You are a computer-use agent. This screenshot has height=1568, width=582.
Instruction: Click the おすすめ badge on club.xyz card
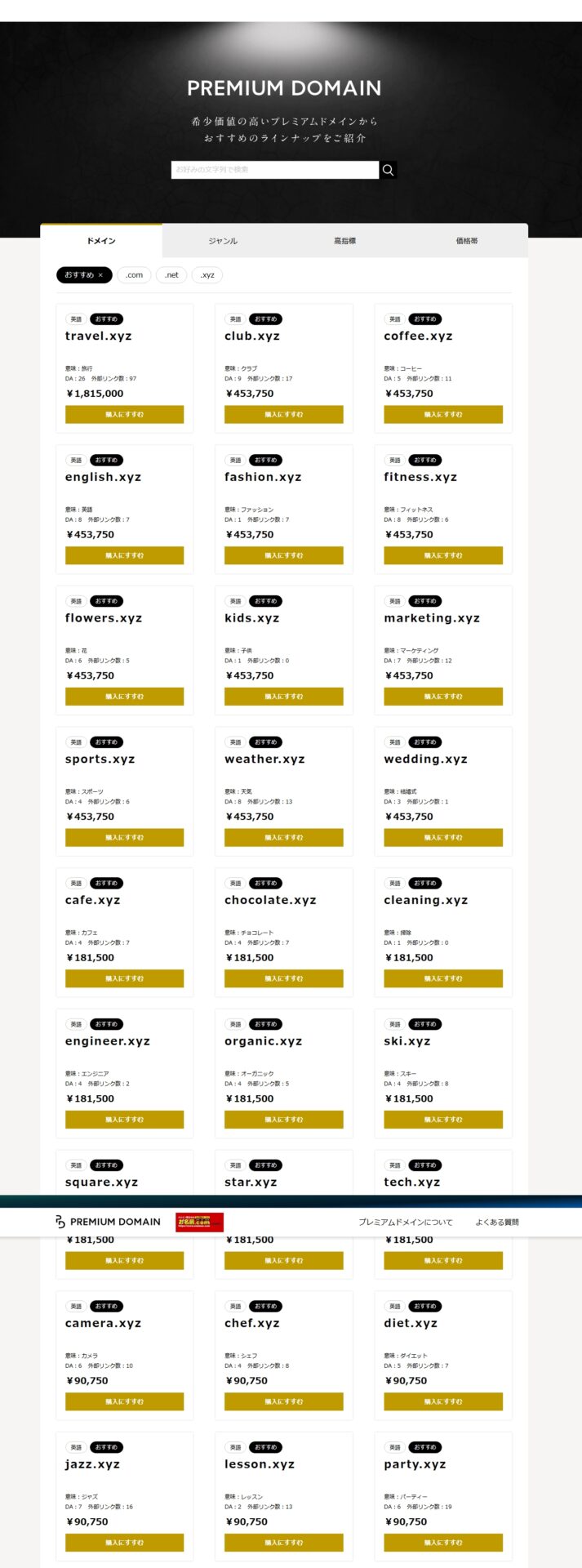(x=265, y=319)
